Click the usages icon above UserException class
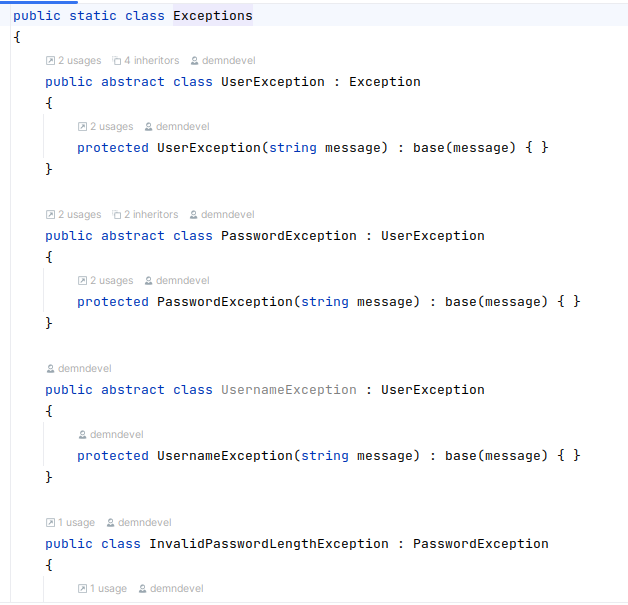This screenshot has width=628, height=605. click(x=50, y=61)
